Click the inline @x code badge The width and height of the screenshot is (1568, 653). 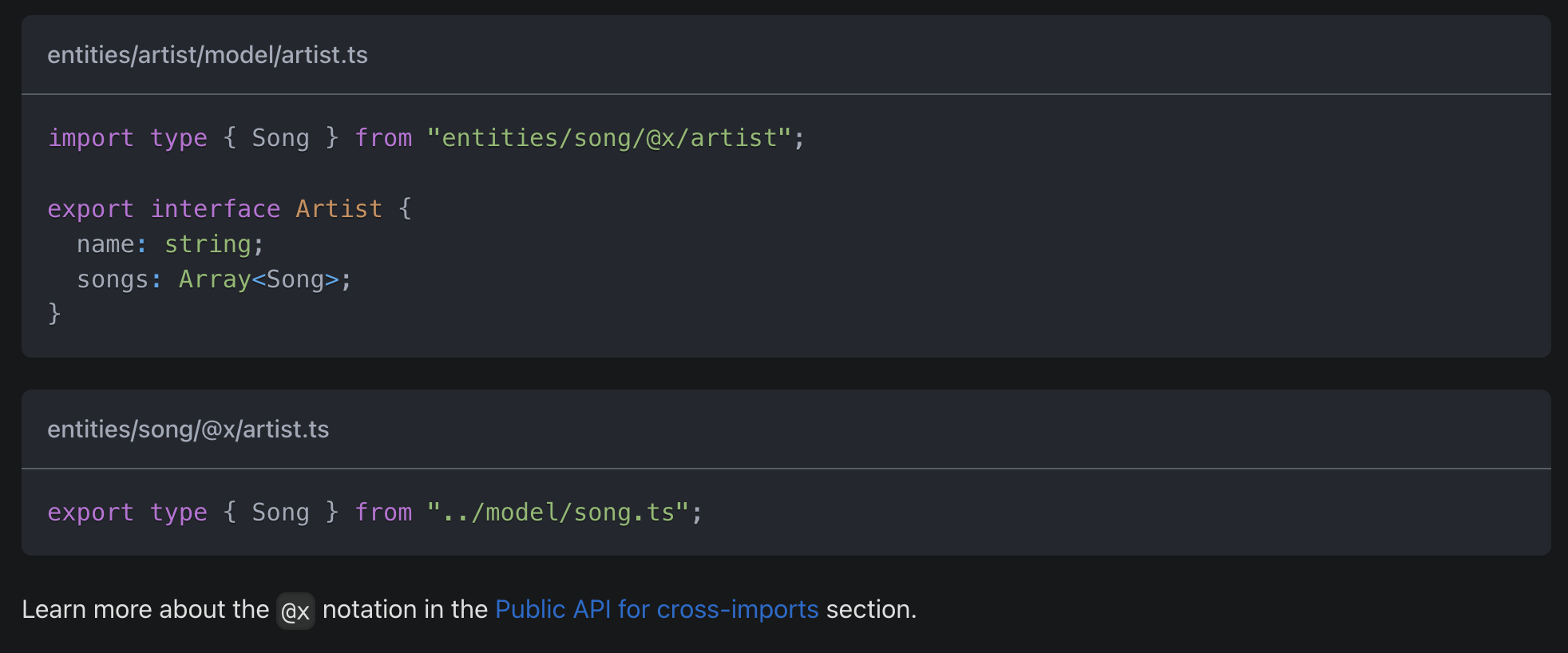(x=295, y=611)
